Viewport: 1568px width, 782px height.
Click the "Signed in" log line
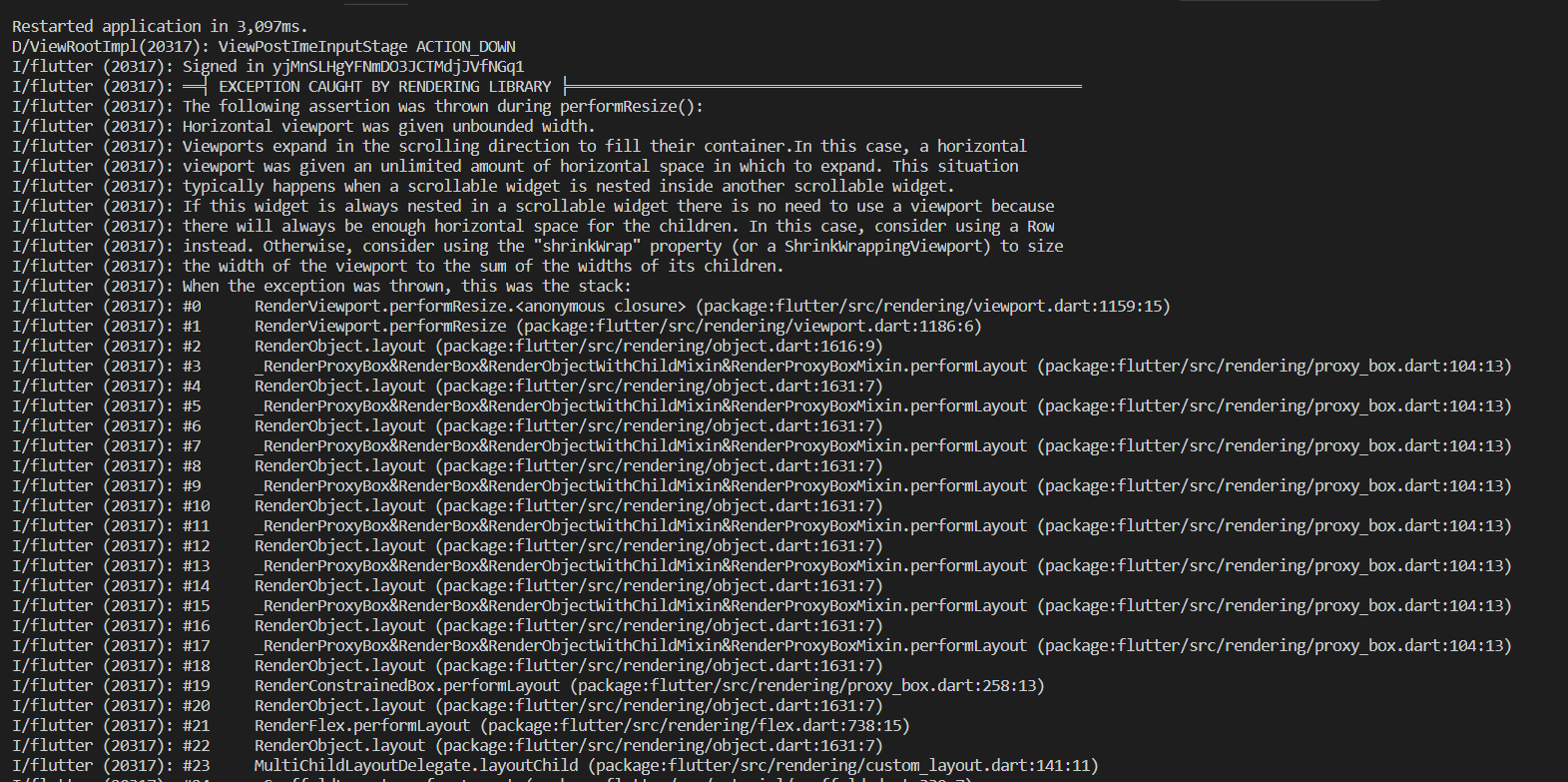pos(352,67)
